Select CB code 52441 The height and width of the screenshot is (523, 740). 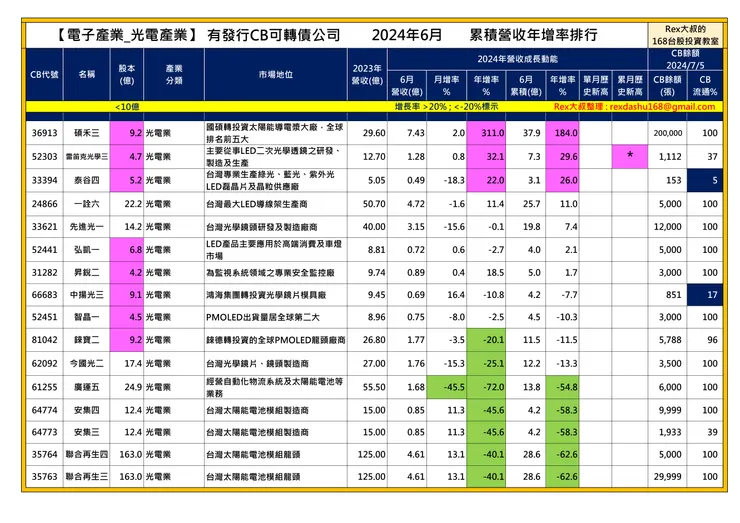pos(44,250)
